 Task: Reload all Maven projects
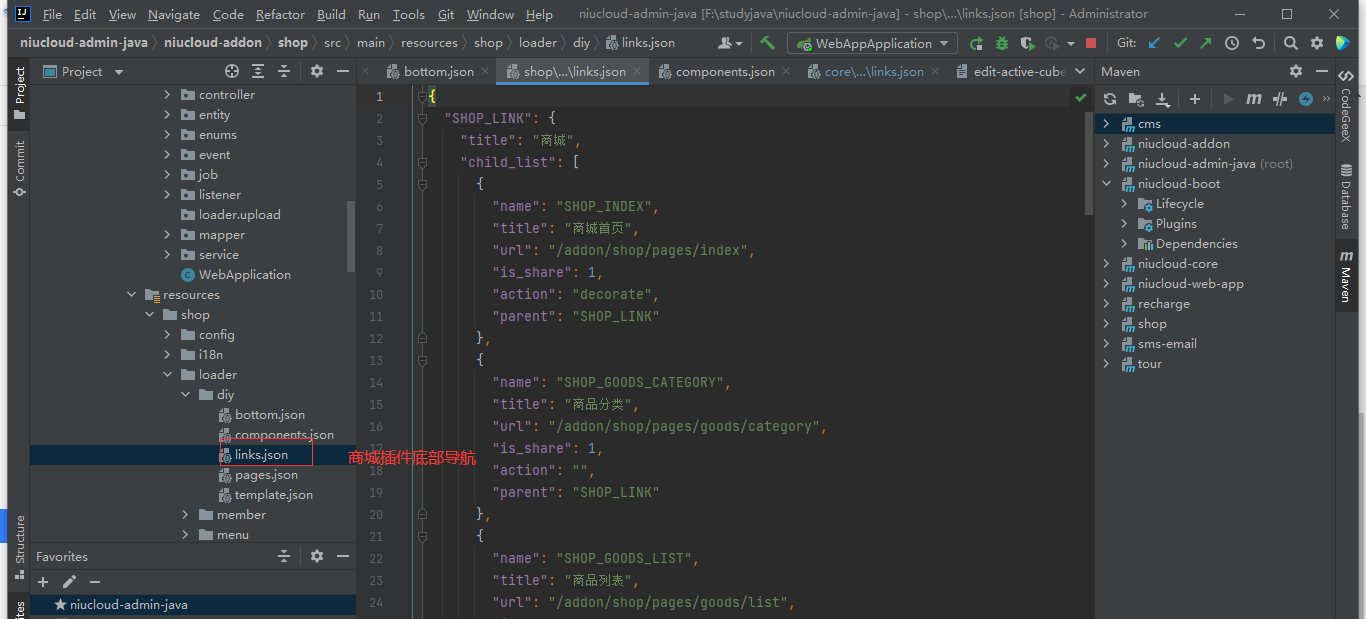click(1109, 99)
